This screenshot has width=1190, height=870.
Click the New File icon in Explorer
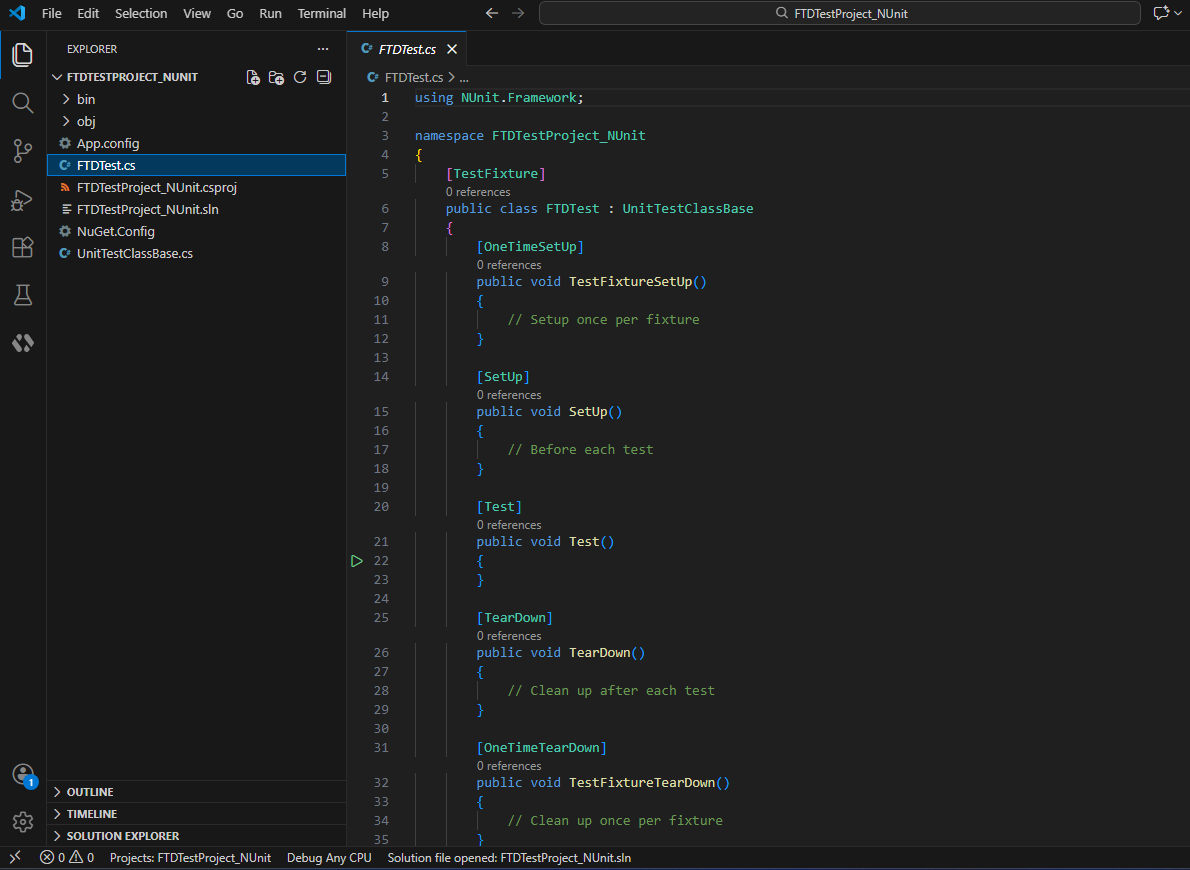point(253,77)
